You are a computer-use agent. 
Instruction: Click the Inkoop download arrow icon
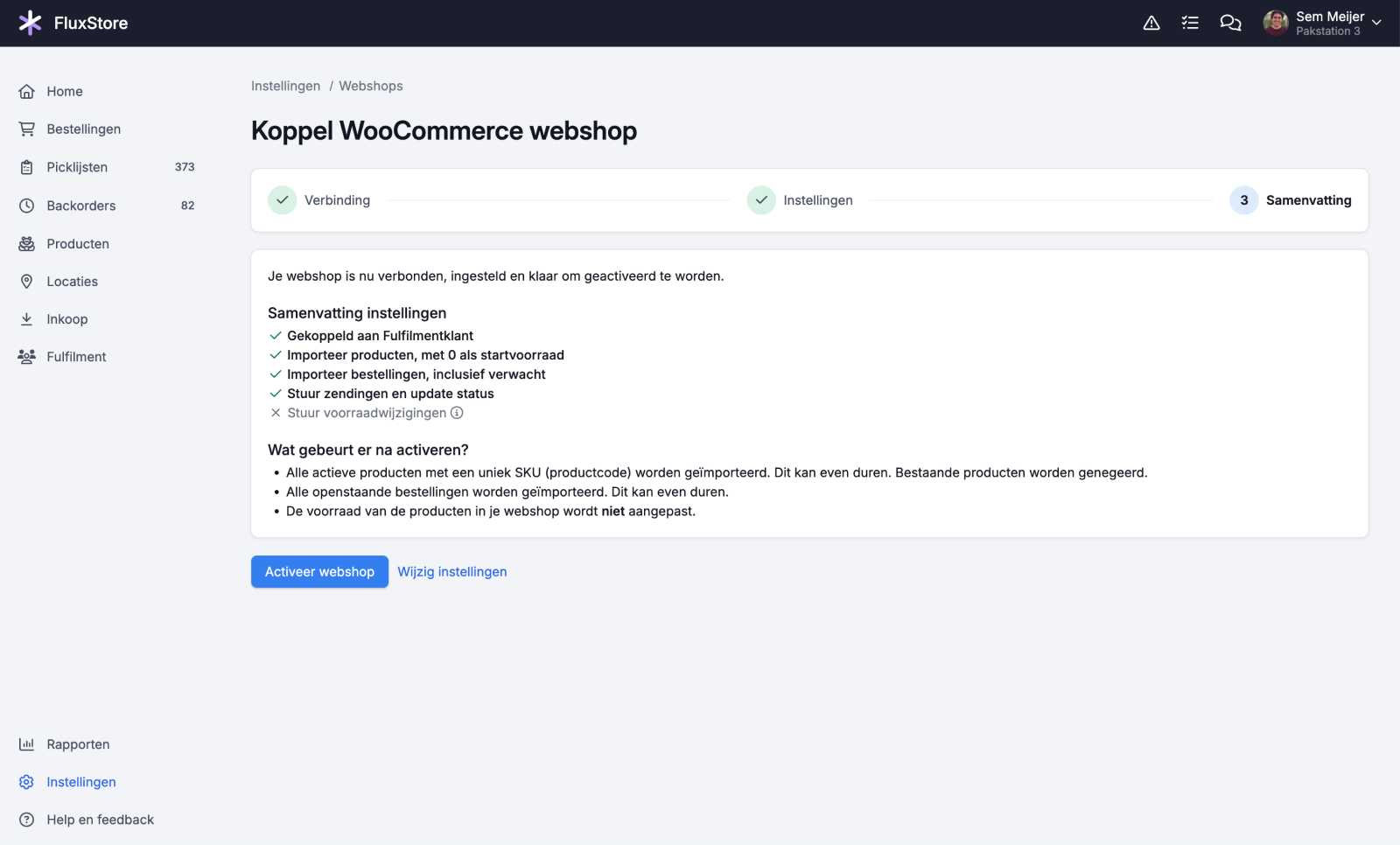[x=27, y=319]
